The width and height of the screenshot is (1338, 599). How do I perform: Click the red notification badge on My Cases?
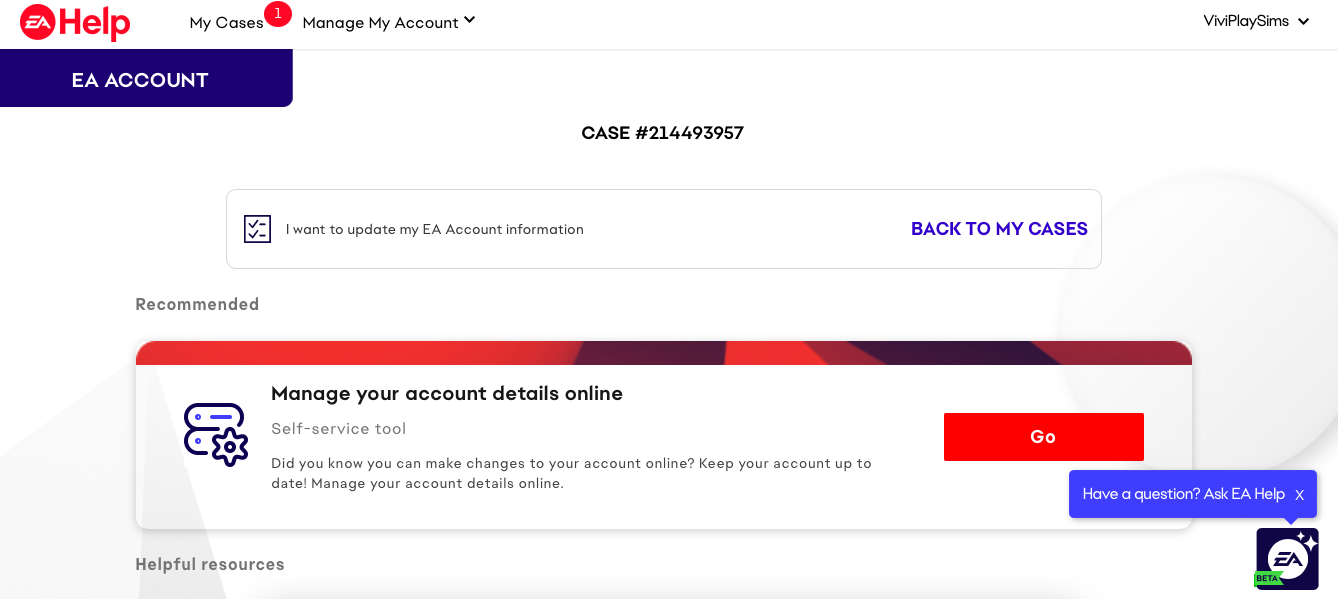[x=278, y=14]
